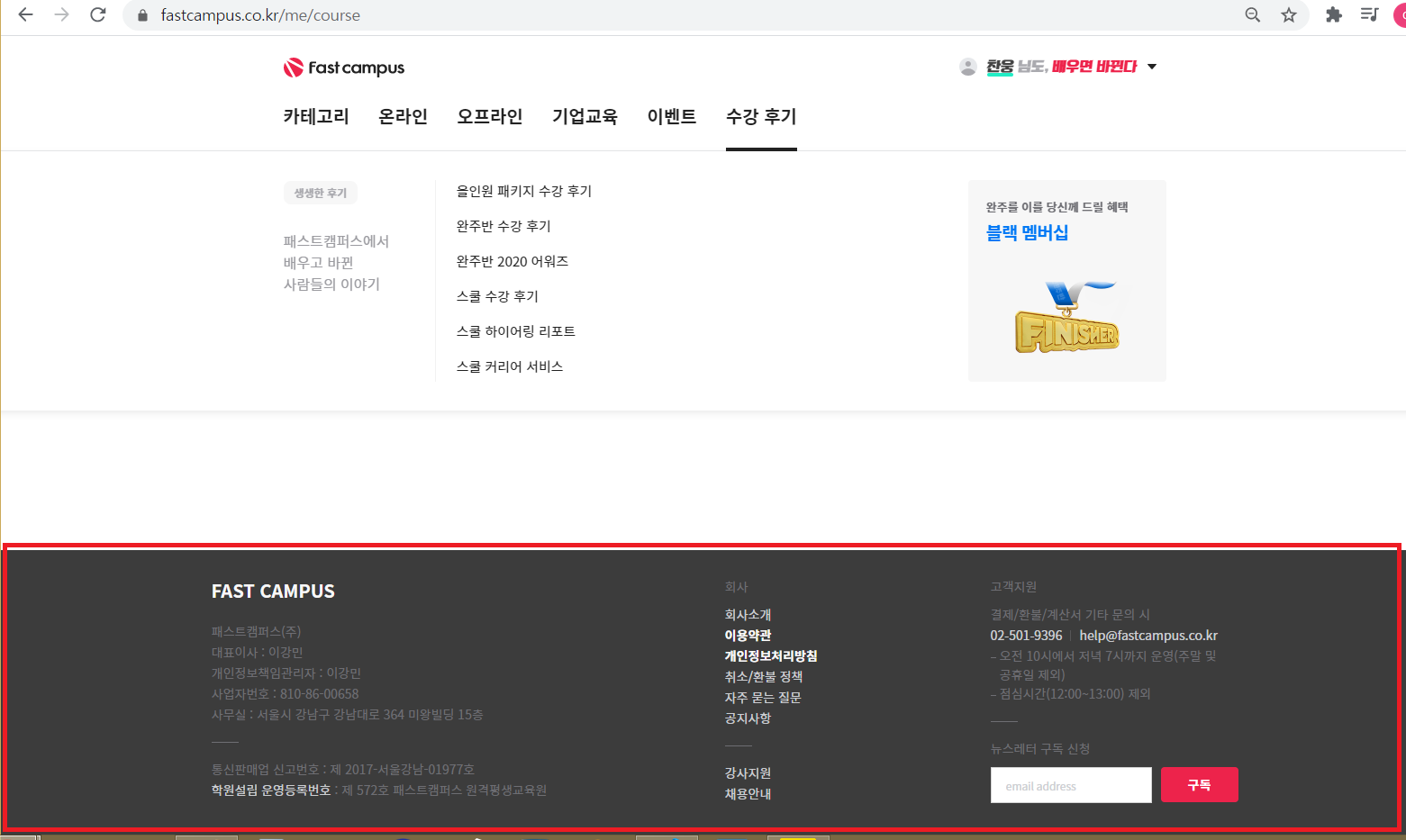Open footer 이용약관 link
This screenshot has height=840, width=1406.
(x=748, y=636)
